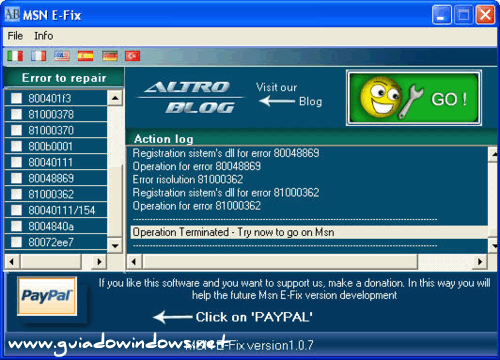
Task: Click error list scroll left arrow
Action: (x=12, y=262)
